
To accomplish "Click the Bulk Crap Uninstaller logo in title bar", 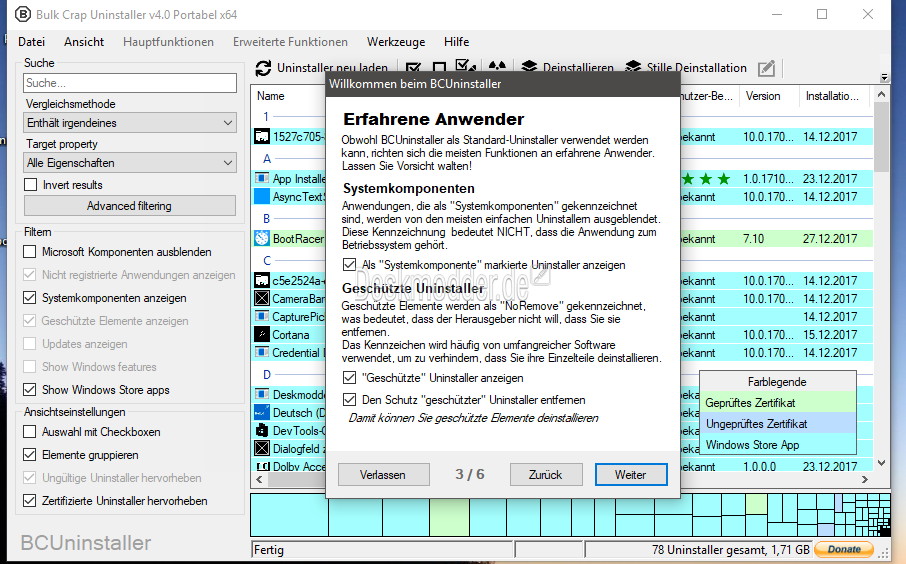I will pyautogui.click(x=23, y=14).
